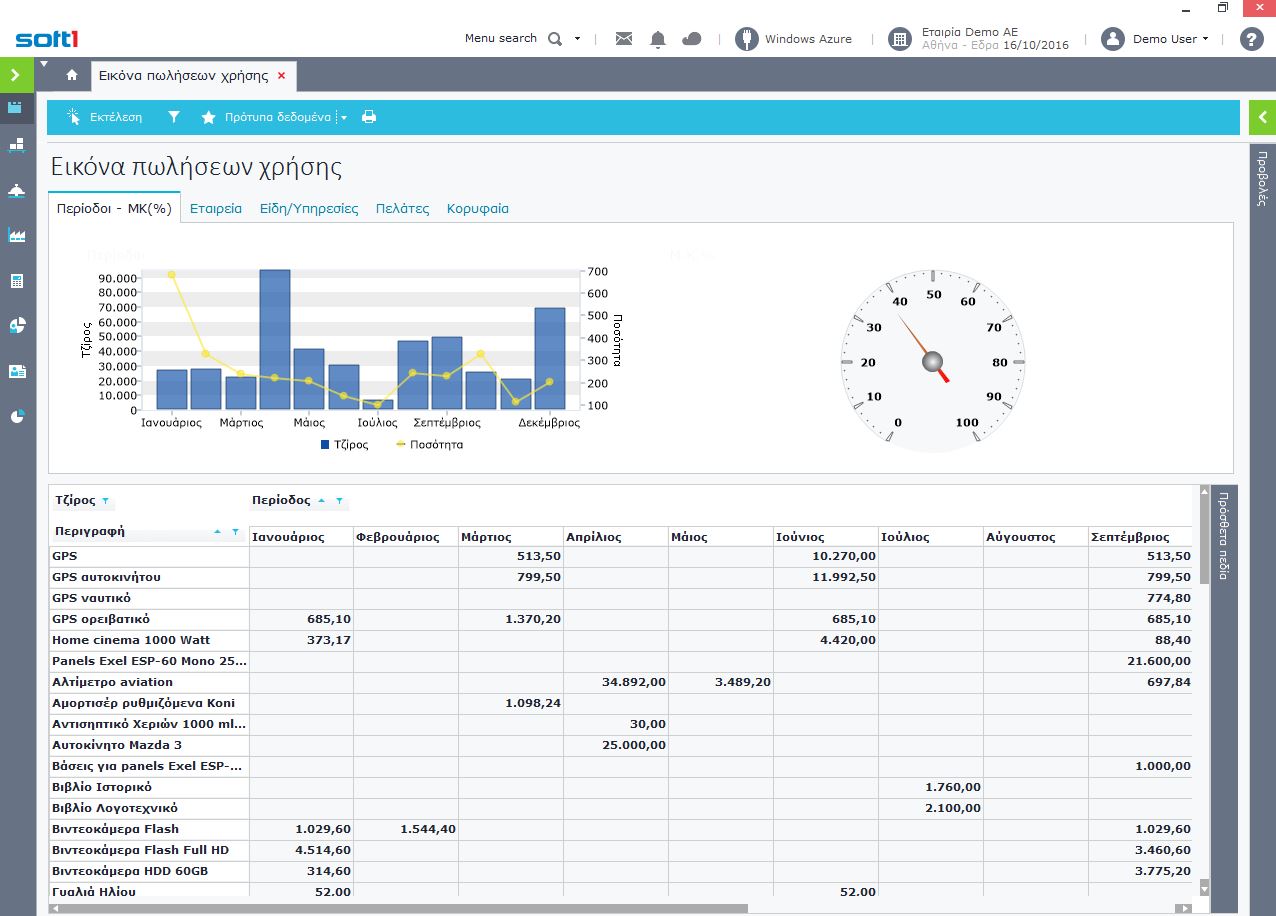Go to the home tab icon
1276x916 pixels.
(x=72, y=75)
